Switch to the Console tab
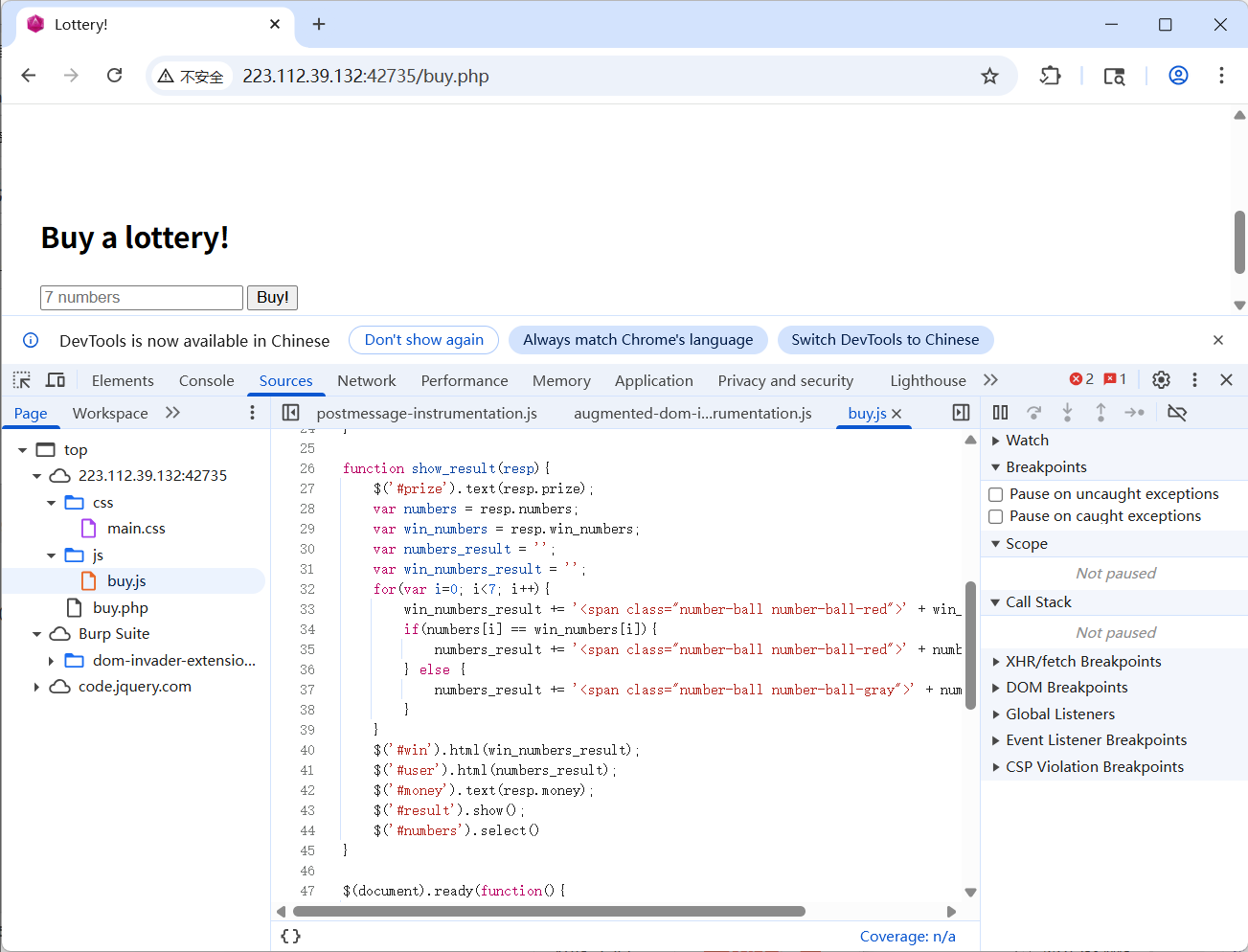This screenshot has height=952, width=1248. click(206, 380)
